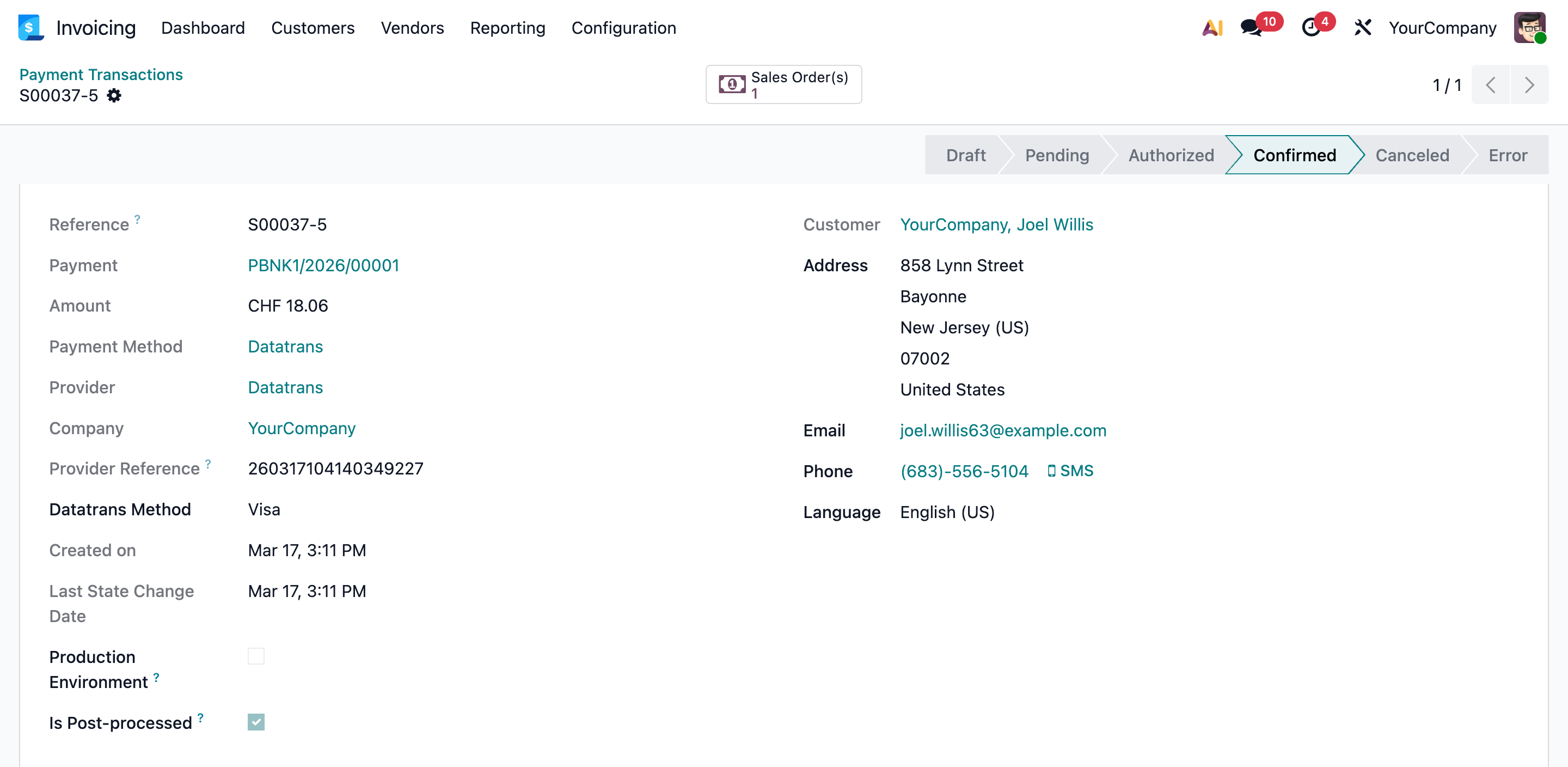Click the language value English (US)
Screen dimensions: 1568x767
point(947,513)
